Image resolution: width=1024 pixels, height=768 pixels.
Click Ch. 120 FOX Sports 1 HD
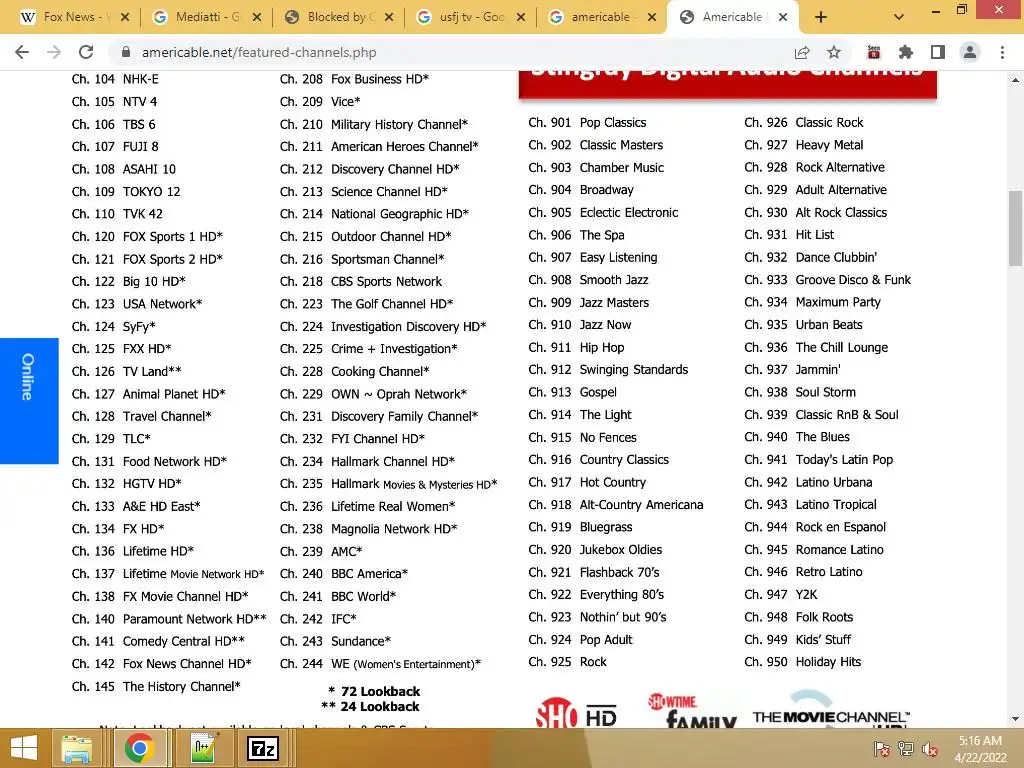click(147, 236)
